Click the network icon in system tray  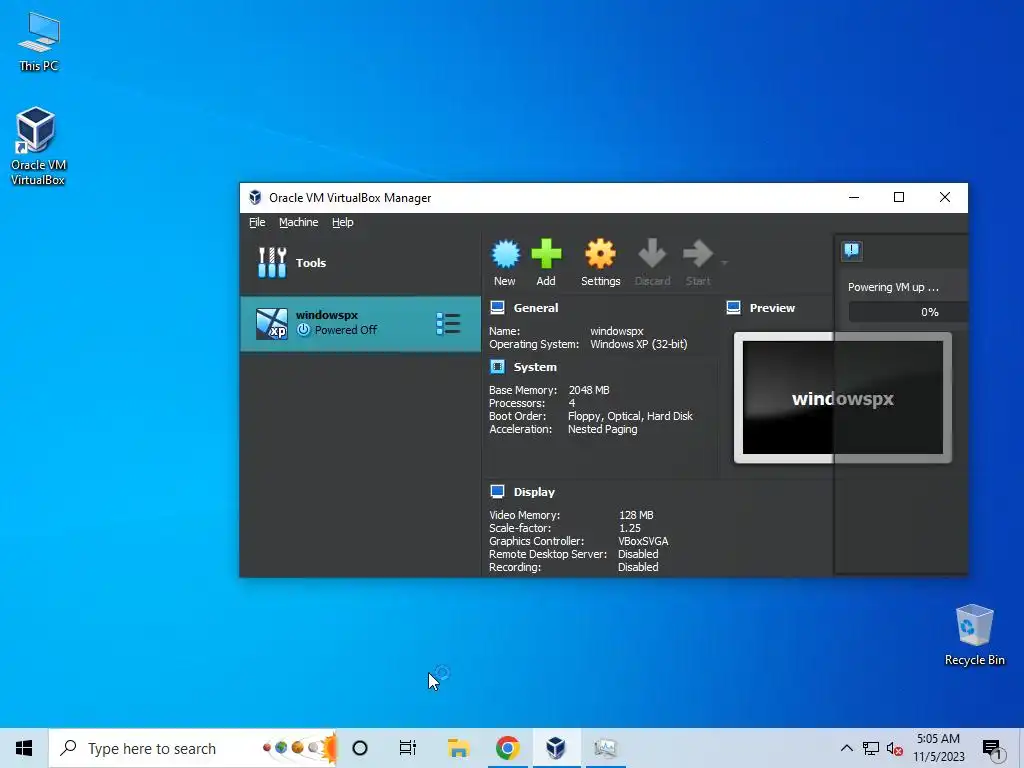click(x=871, y=748)
